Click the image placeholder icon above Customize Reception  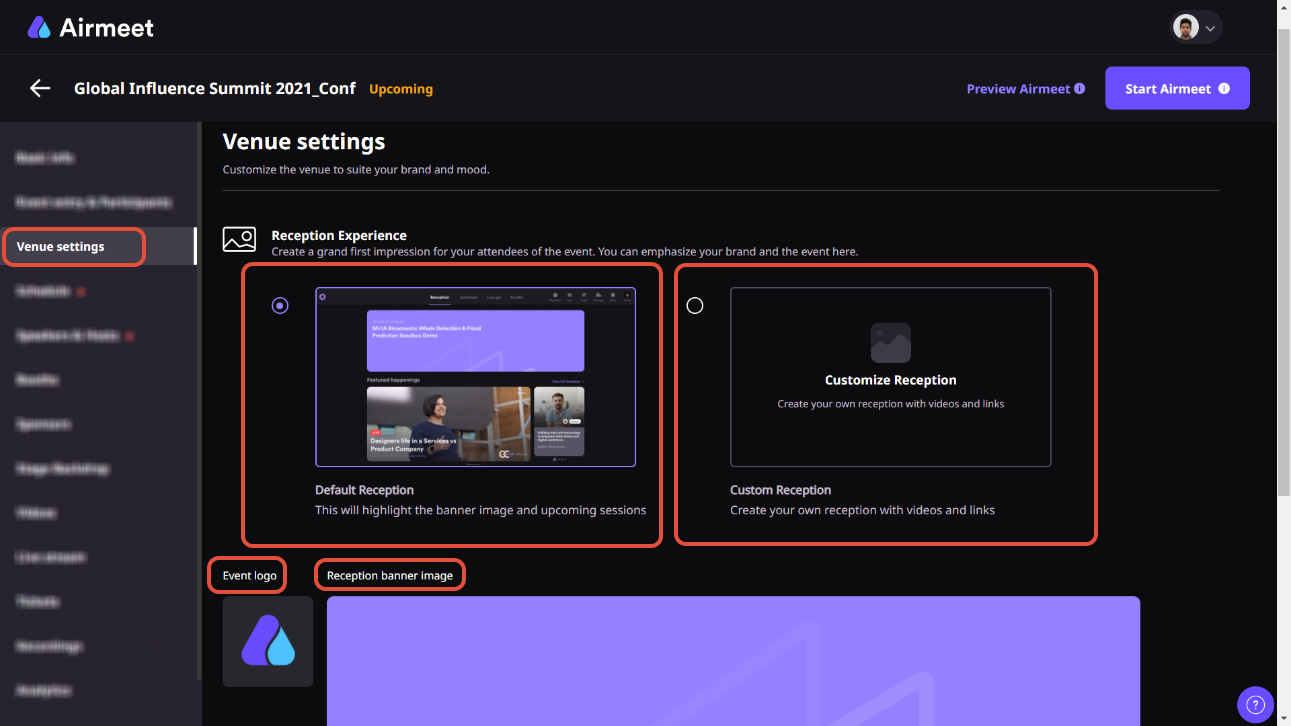coord(890,342)
